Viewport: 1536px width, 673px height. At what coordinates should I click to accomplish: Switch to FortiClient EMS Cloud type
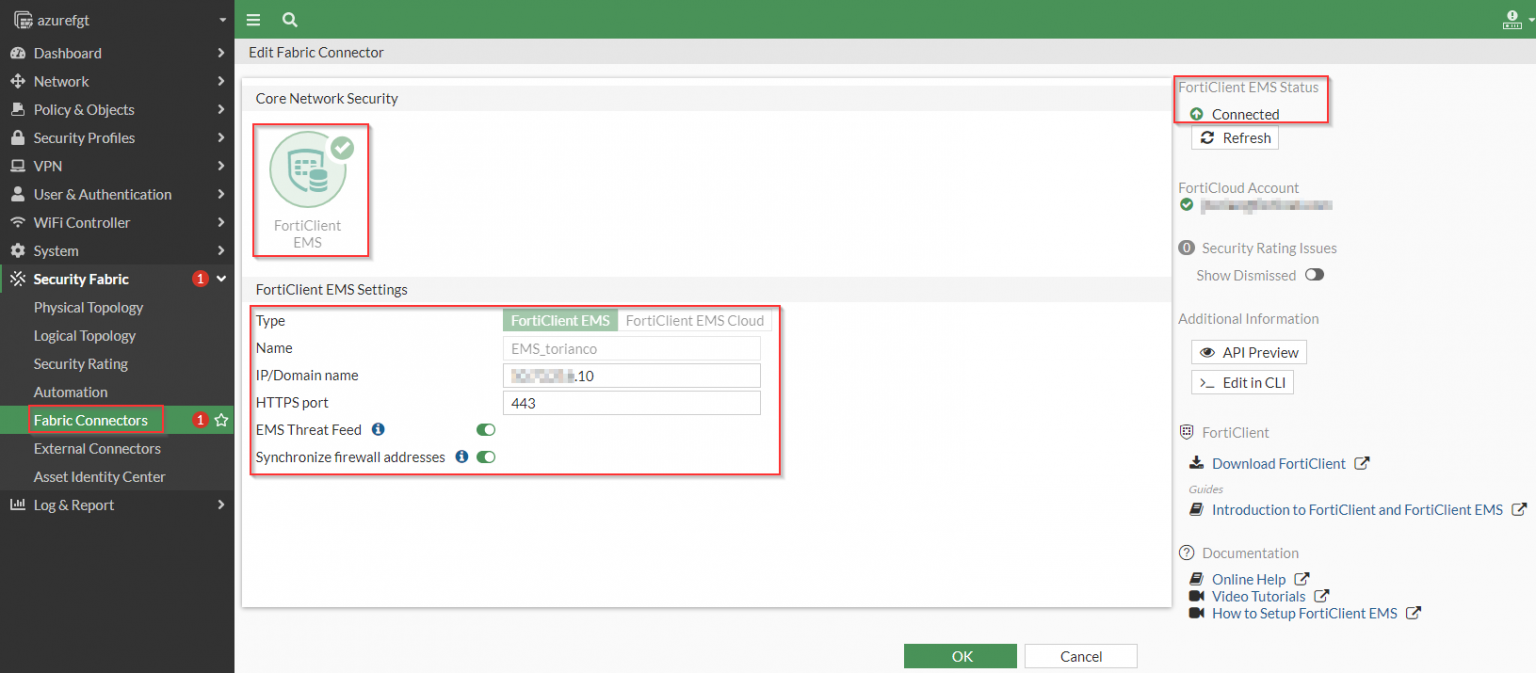click(x=694, y=320)
